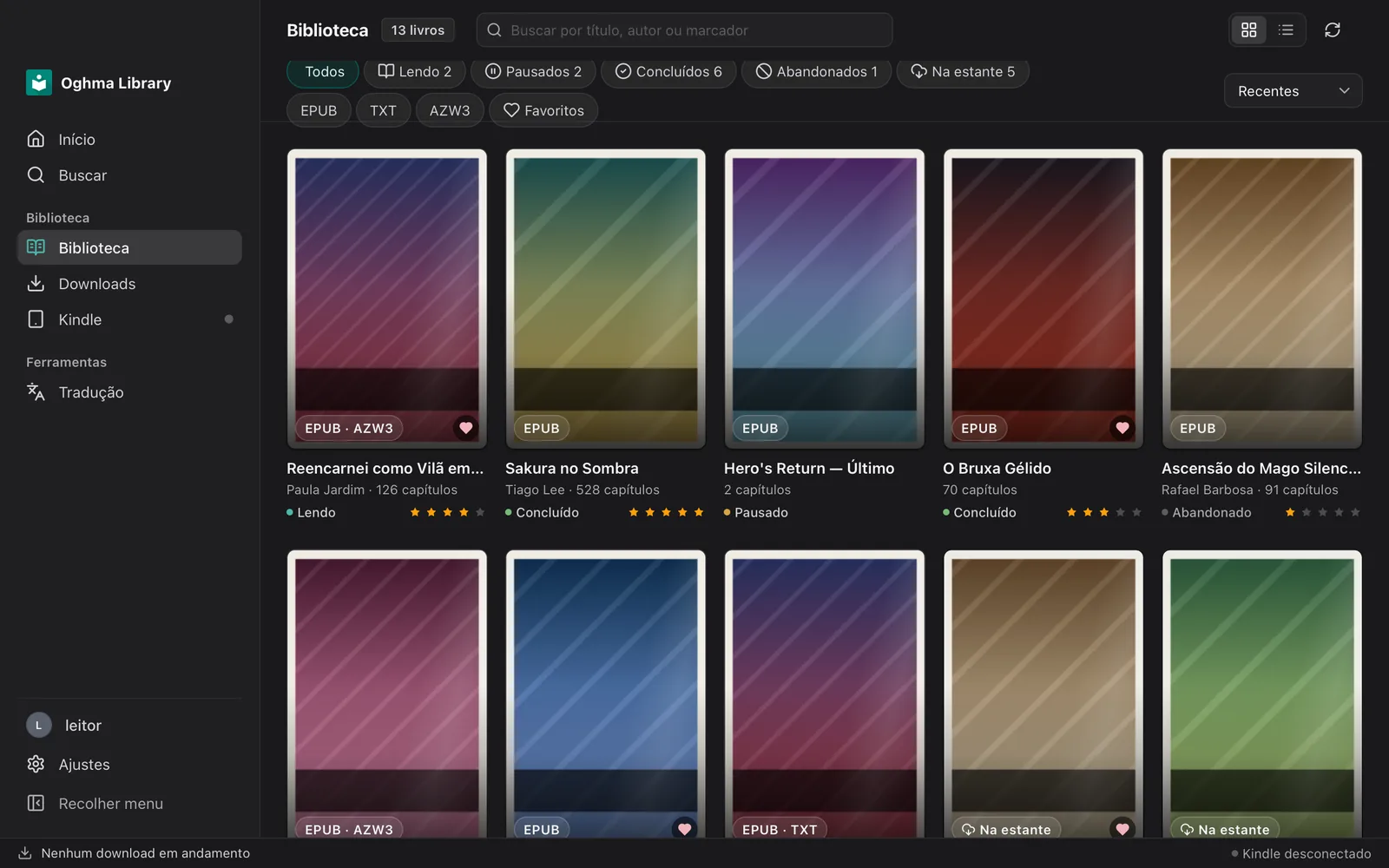Open the Recentes sort dropdown
1389x868 pixels.
tap(1293, 91)
